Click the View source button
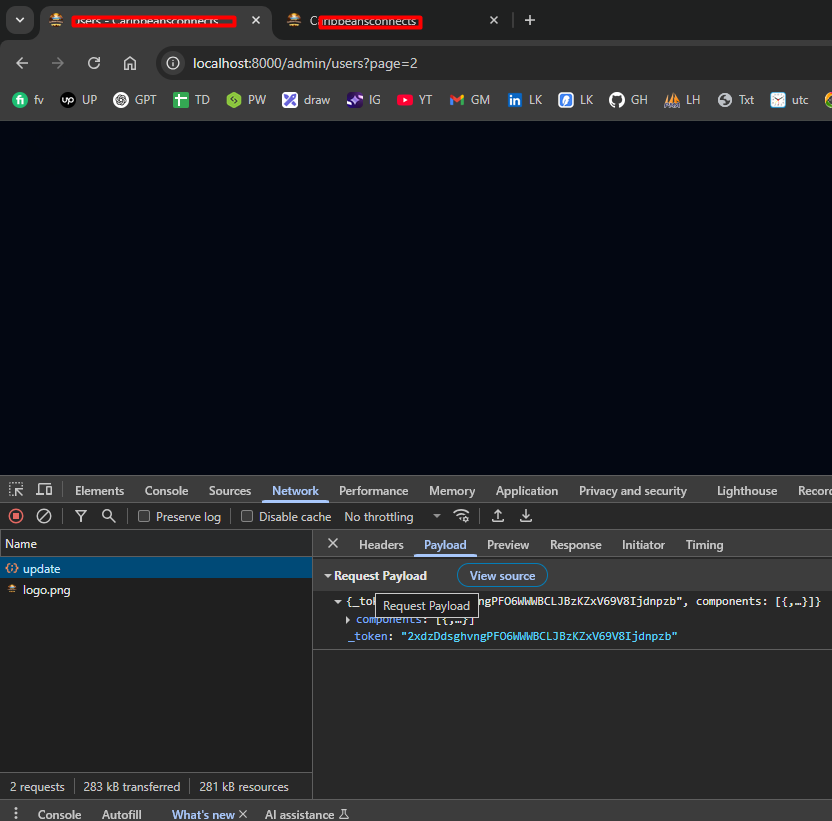 (502, 576)
